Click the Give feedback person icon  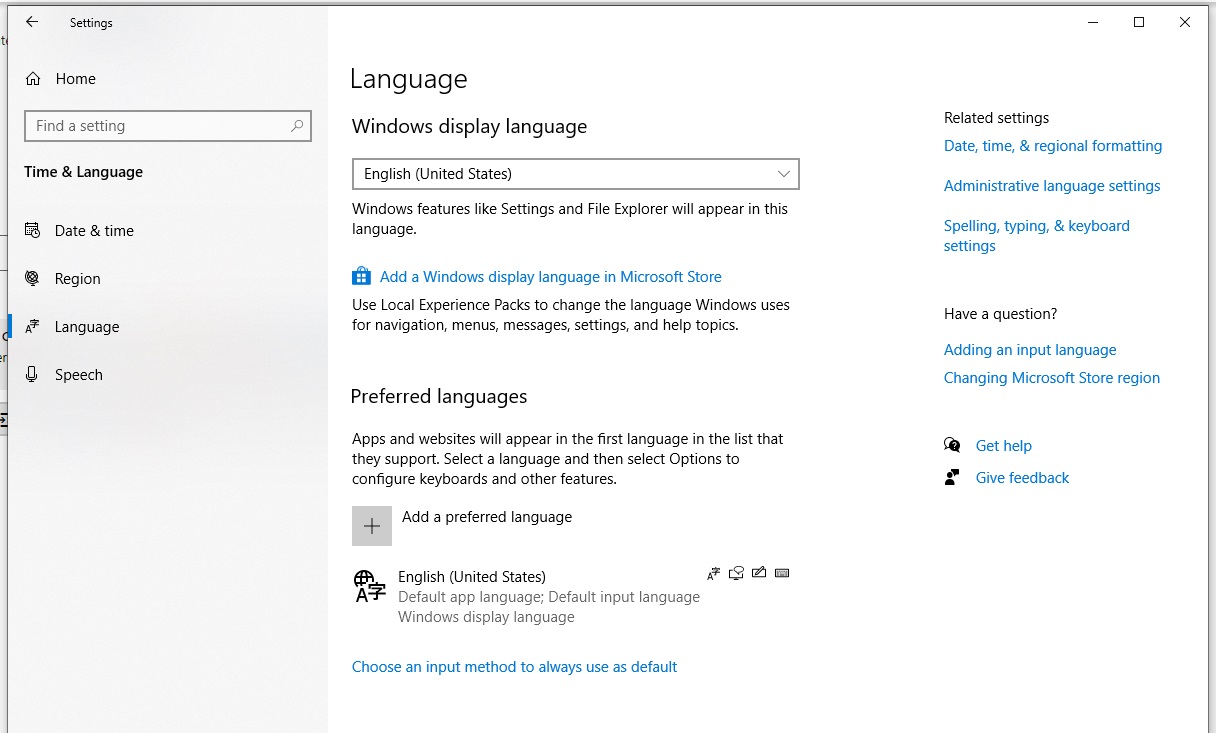tap(952, 478)
